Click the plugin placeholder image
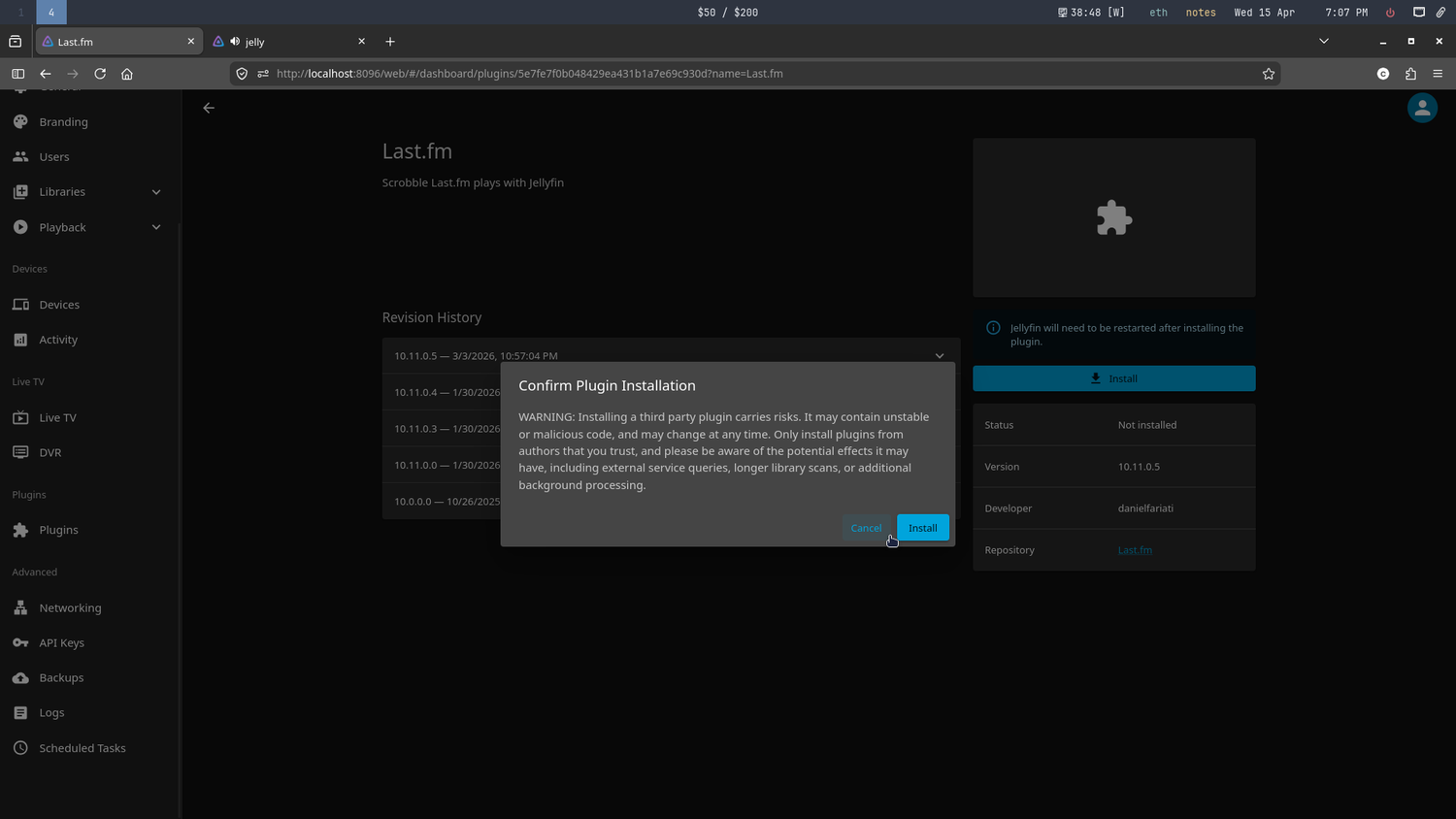 [1113, 217]
